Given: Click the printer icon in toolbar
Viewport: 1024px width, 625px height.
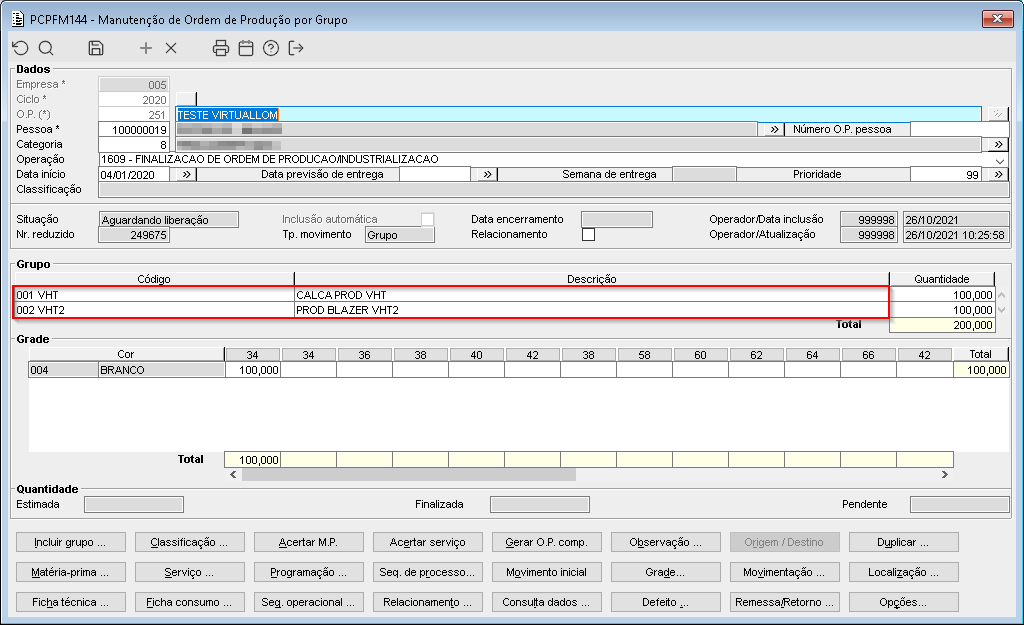Looking at the screenshot, I should click(x=221, y=48).
